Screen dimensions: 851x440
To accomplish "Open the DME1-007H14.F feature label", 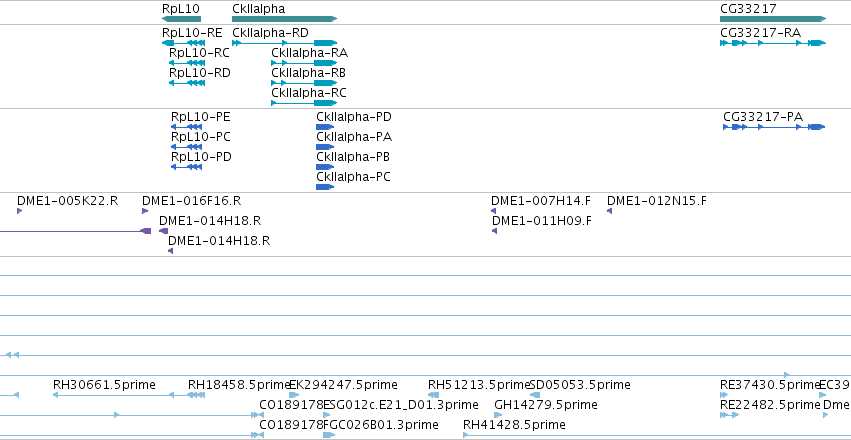I will [x=541, y=201].
